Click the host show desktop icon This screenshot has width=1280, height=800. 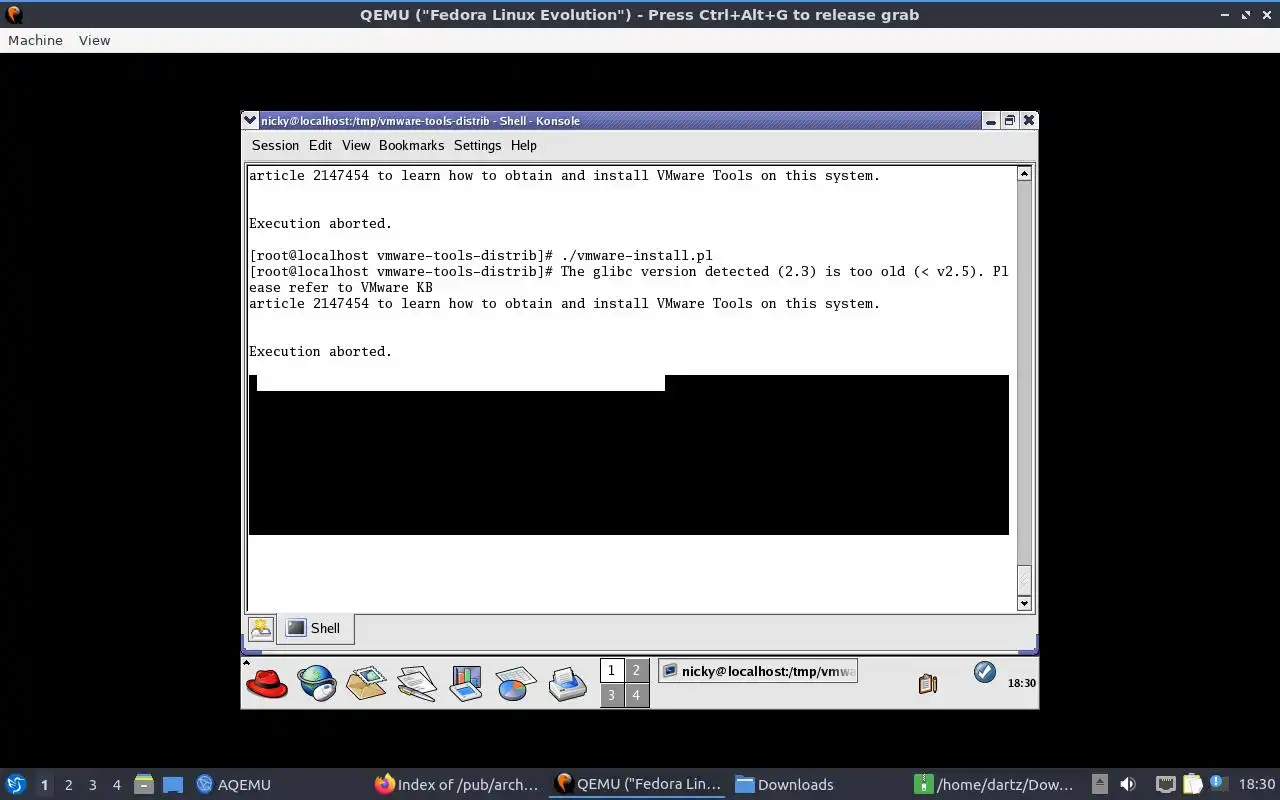pyautogui.click(x=173, y=784)
